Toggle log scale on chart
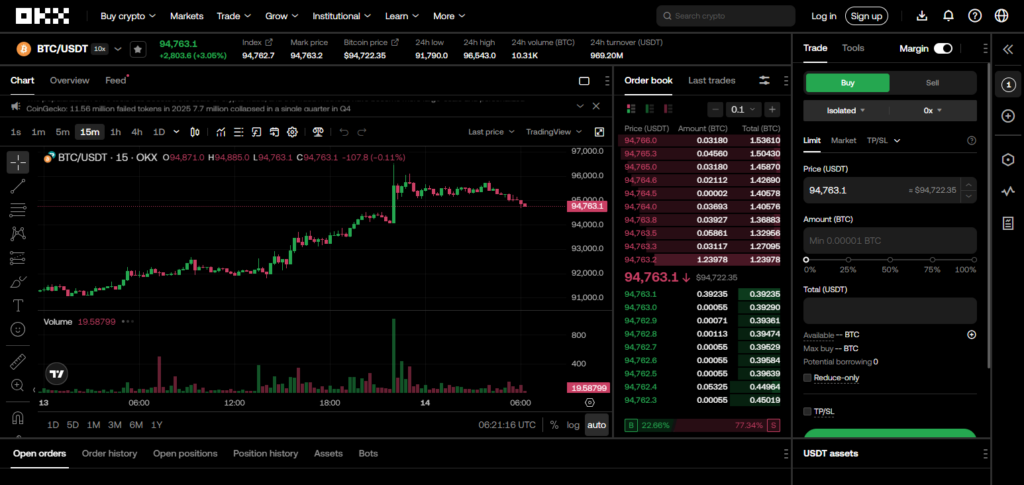Viewport: 1024px width, 485px height. tap(573, 425)
